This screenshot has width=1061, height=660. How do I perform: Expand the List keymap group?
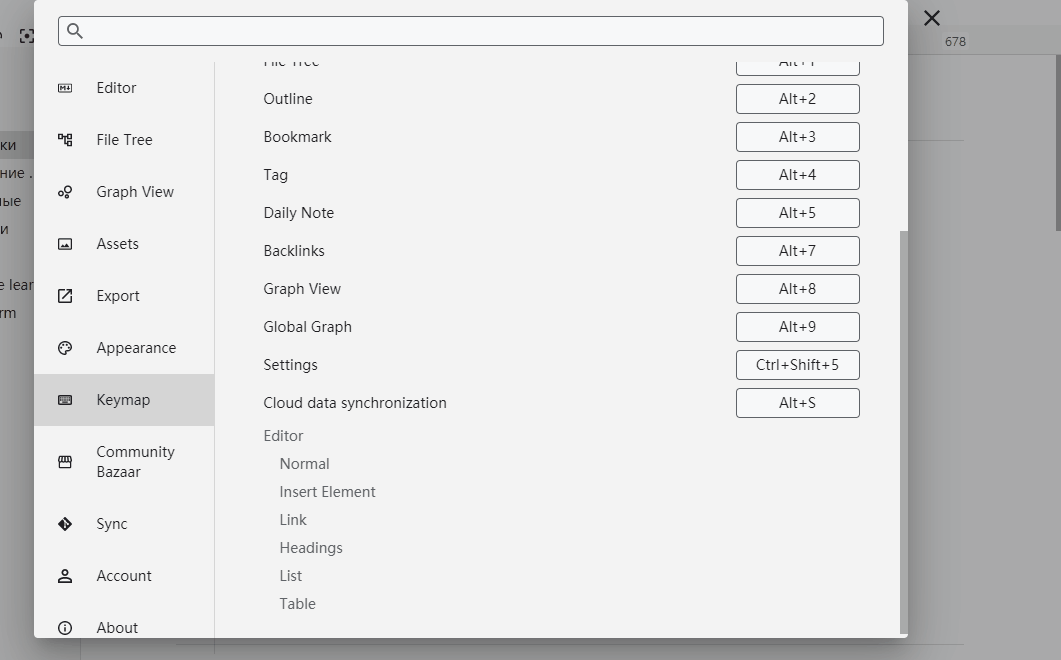[x=290, y=576]
